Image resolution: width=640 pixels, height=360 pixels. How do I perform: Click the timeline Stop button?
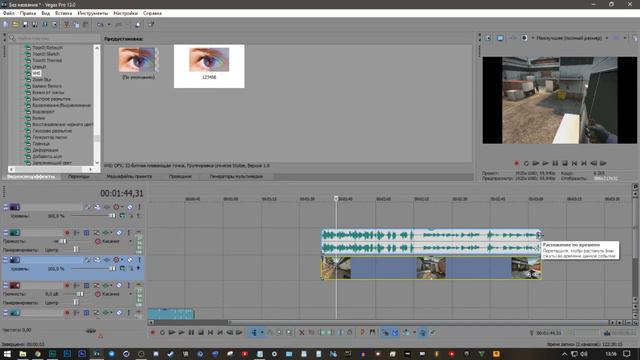pos(201,333)
